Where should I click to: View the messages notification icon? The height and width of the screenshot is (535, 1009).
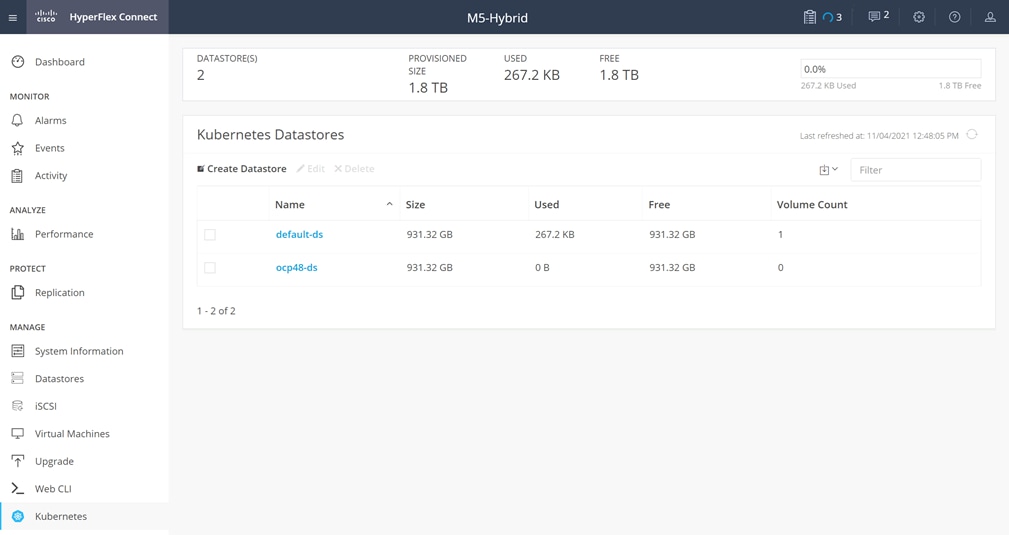point(873,17)
